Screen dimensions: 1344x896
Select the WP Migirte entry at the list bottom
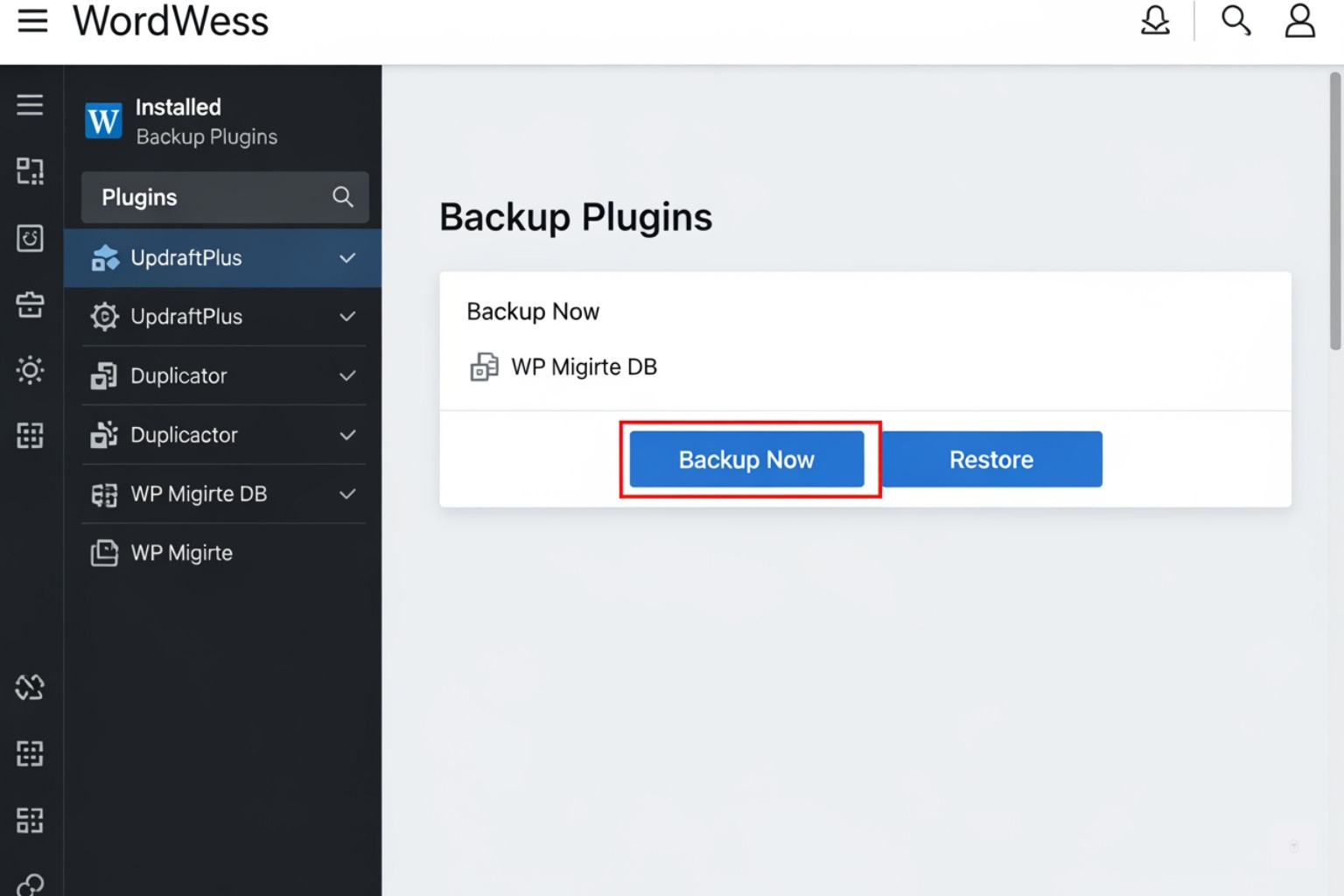click(223, 553)
